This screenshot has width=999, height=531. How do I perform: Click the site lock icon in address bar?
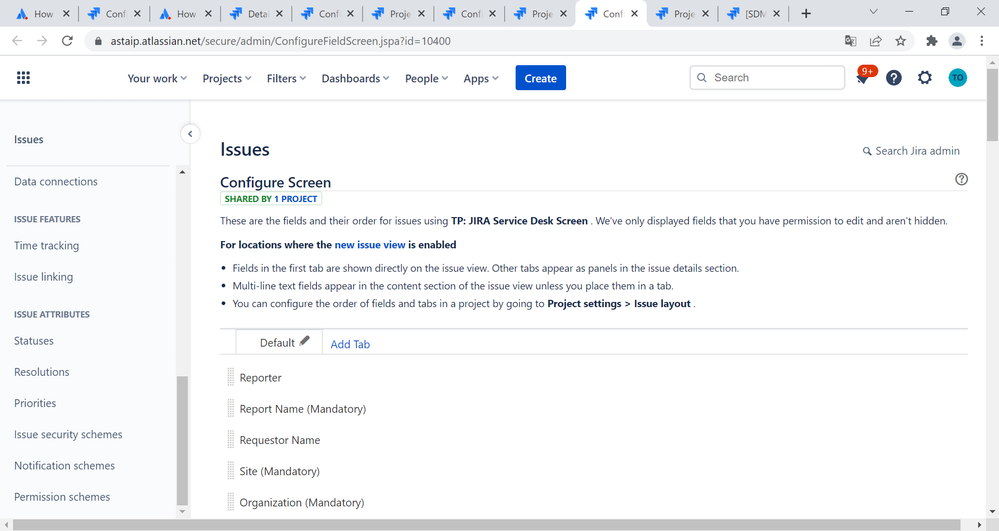click(x=98, y=41)
